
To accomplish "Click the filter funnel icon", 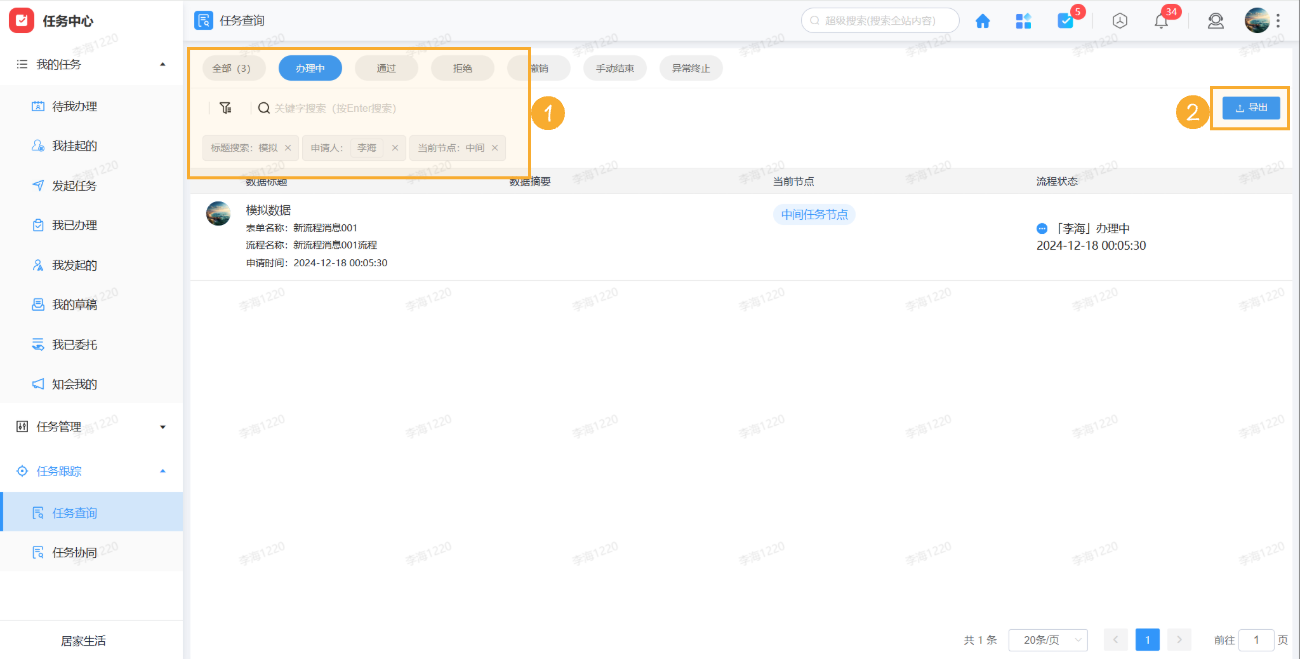I will [225, 108].
